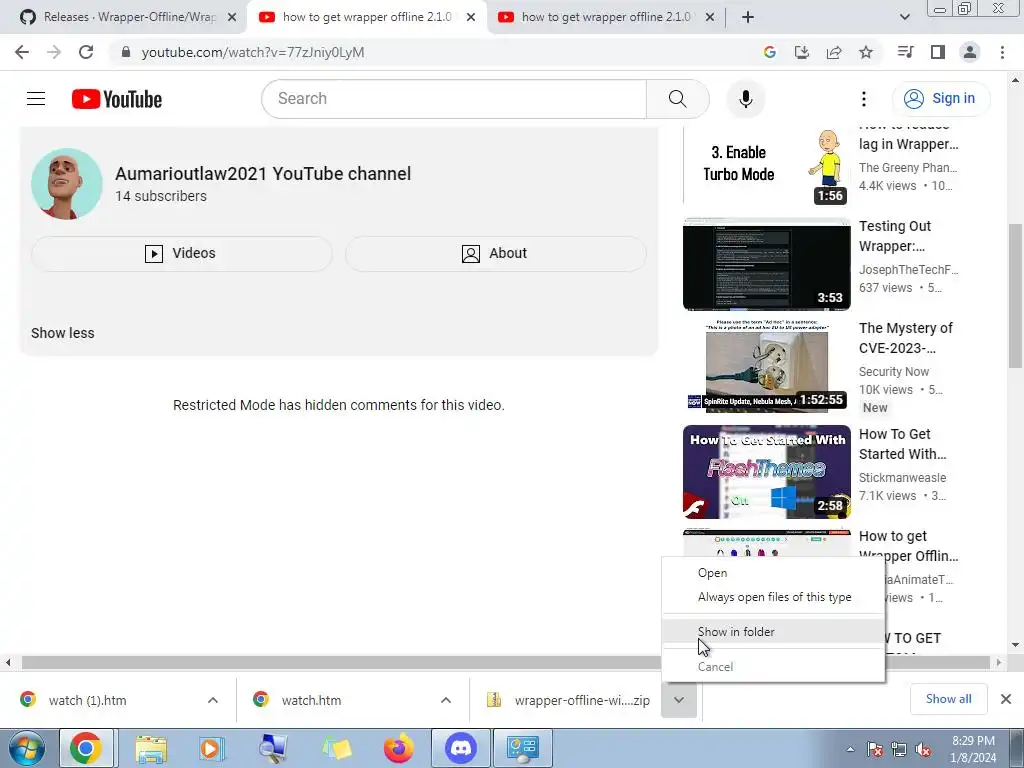Image resolution: width=1024 pixels, height=768 pixels.
Task: Open wrapper-offline zip download item
Action: [567, 700]
